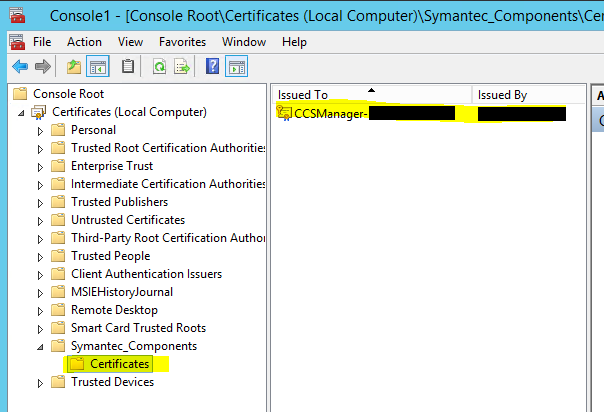Click the Forward arrow in the toolbar
Screen dimensions: 604x412
click(42, 67)
